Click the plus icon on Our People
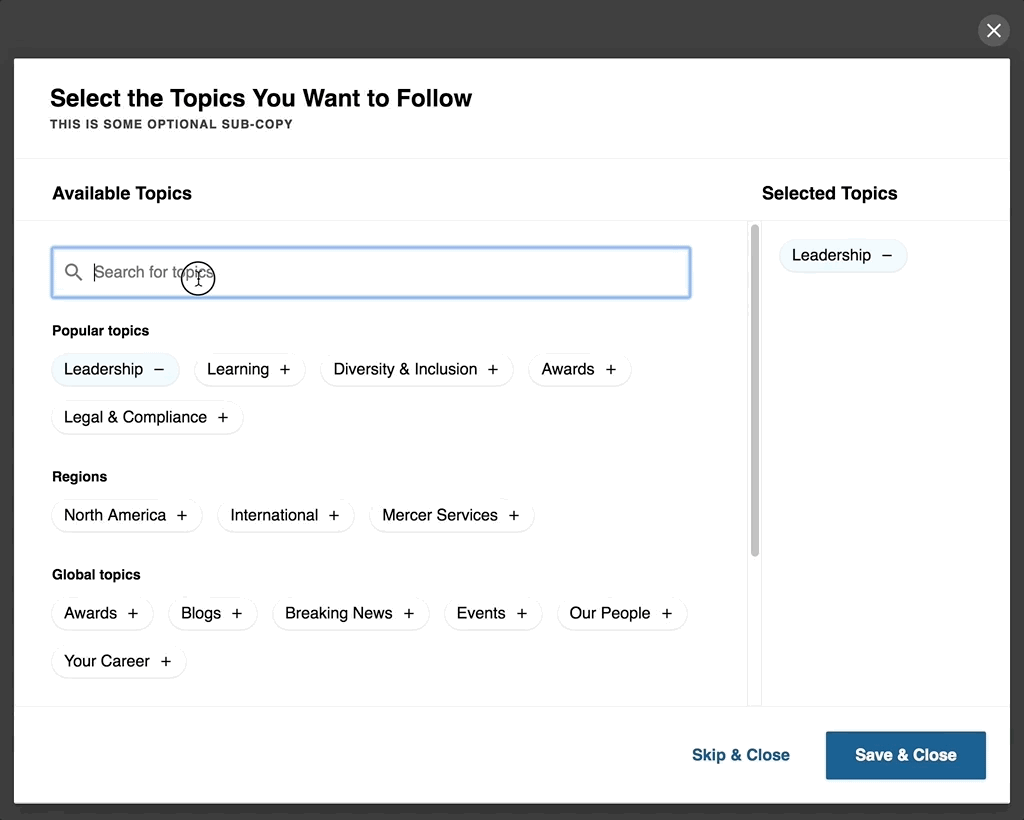This screenshot has height=820, width=1024. [x=667, y=614]
